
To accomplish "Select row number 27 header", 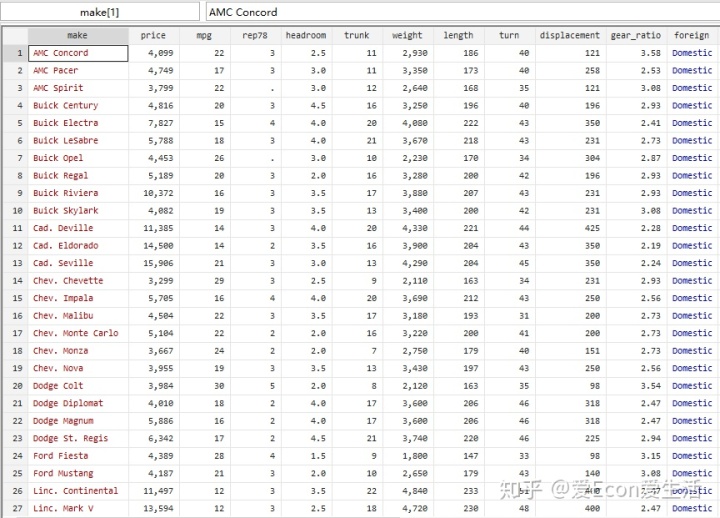I will (16, 508).
